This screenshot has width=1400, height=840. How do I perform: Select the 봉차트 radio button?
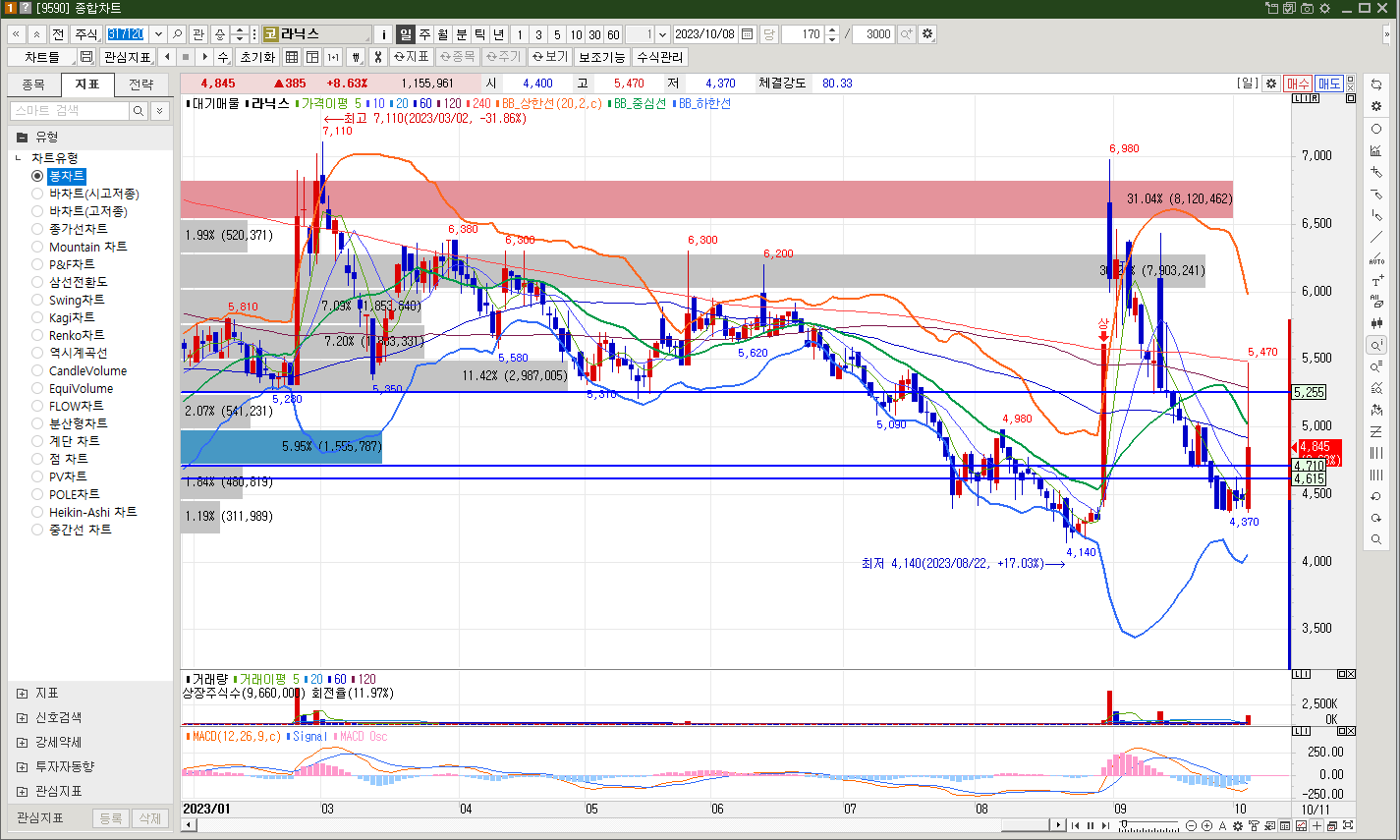click(x=37, y=176)
